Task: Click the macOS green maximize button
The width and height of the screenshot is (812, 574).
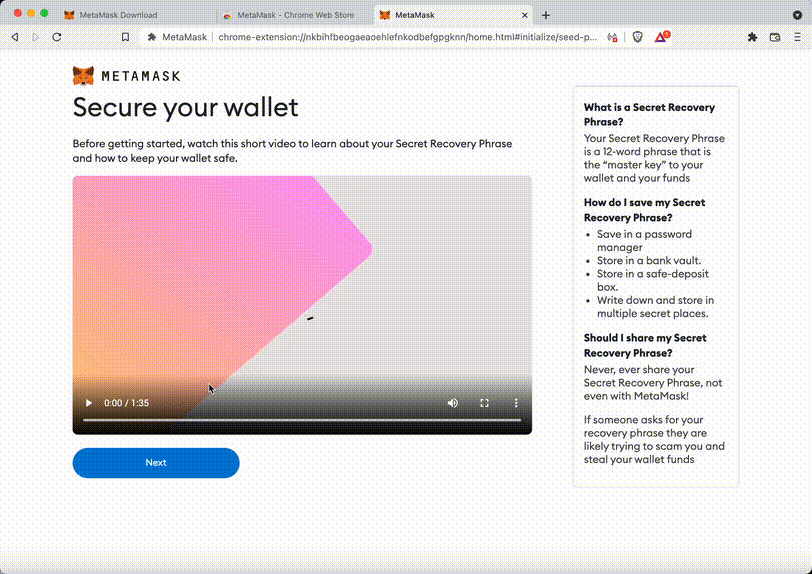Action: (44, 13)
